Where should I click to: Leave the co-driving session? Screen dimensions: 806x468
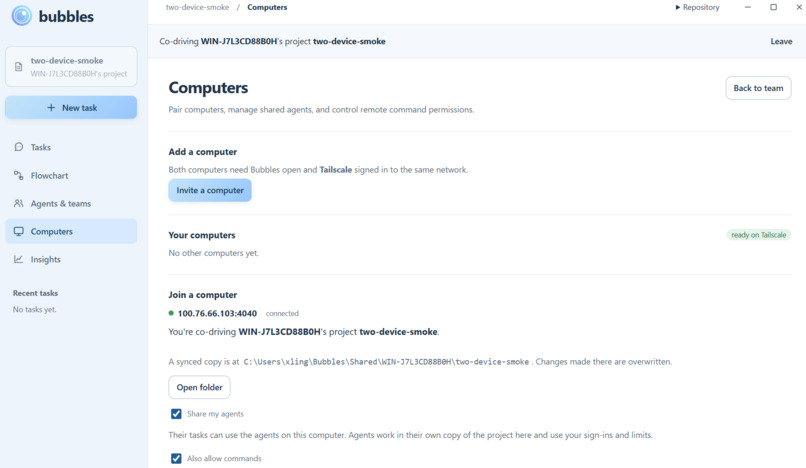pyautogui.click(x=781, y=41)
